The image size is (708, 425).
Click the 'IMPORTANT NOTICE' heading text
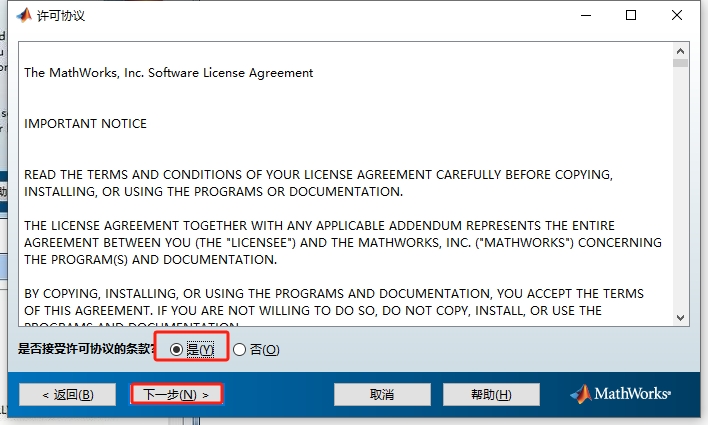point(85,124)
